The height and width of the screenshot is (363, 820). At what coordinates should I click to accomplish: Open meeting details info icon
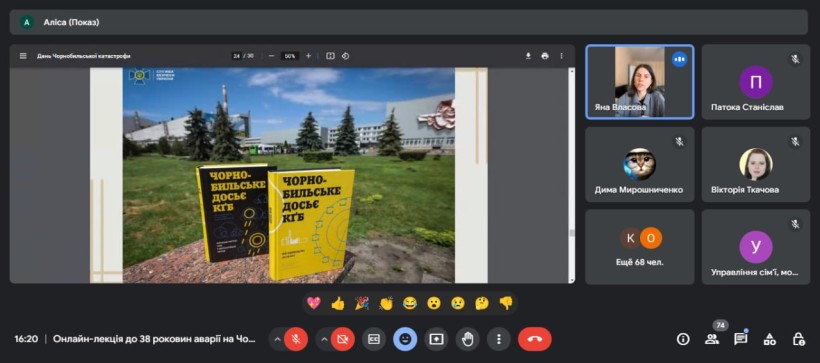tap(683, 339)
